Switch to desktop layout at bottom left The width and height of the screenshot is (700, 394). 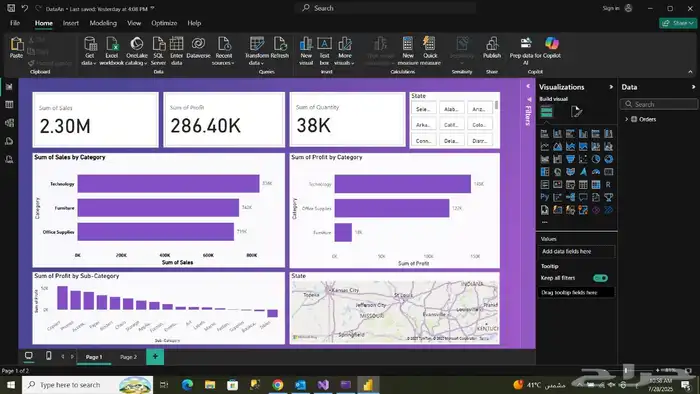tap(29, 356)
